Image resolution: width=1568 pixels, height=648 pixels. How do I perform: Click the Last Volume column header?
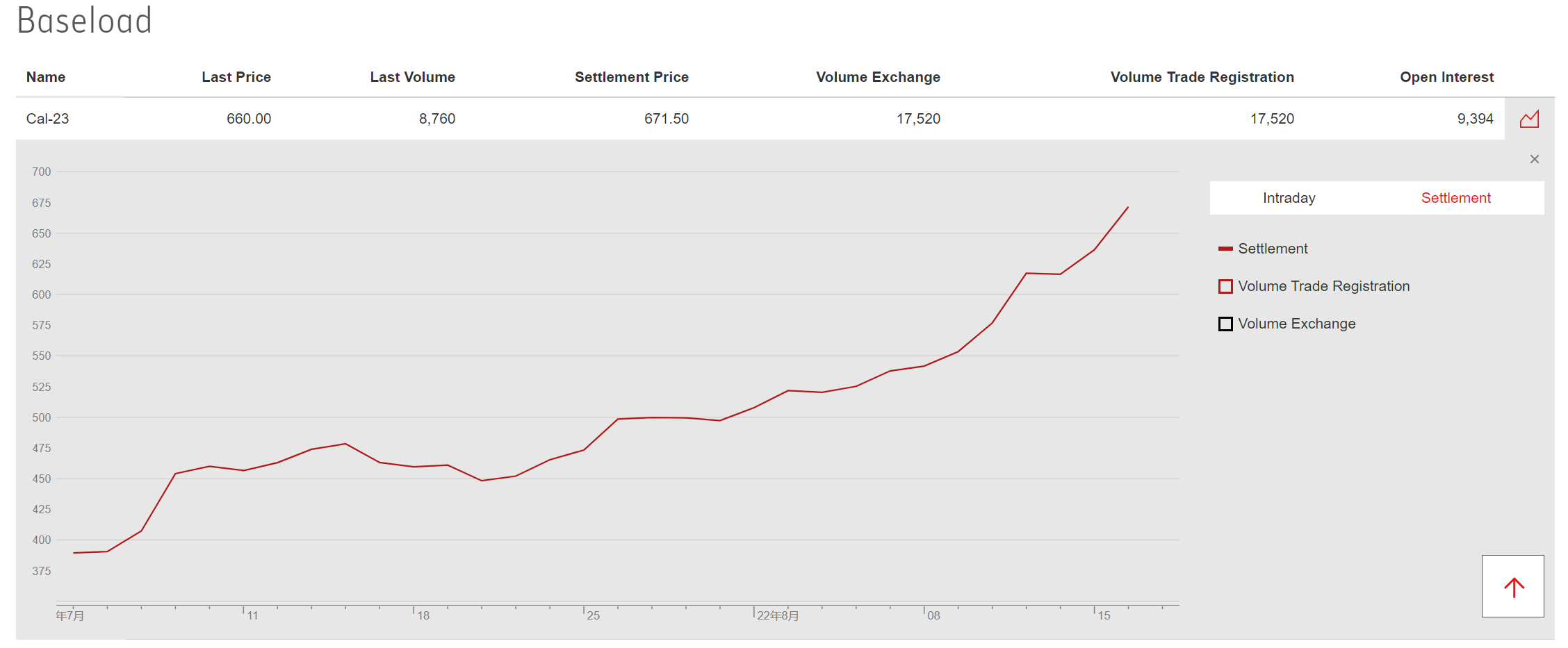coord(412,77)
